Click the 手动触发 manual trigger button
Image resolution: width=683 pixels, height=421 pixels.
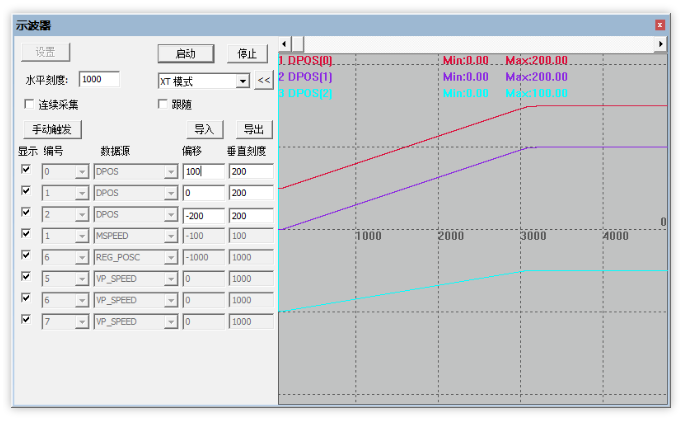[x=52, y=129]
